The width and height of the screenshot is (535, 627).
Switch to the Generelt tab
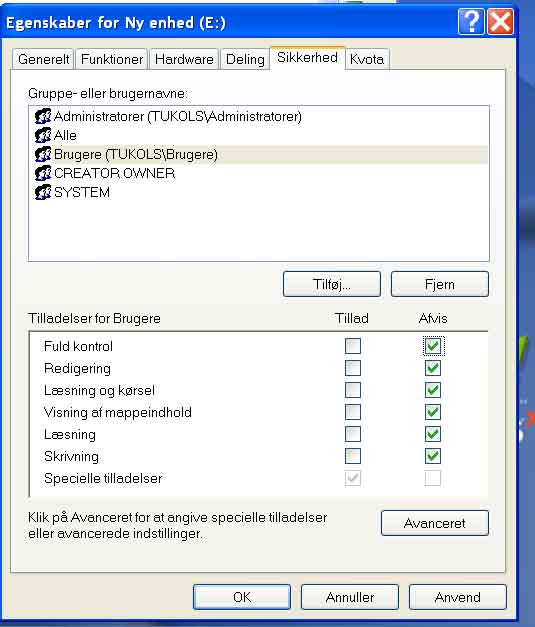pos(44,59)
